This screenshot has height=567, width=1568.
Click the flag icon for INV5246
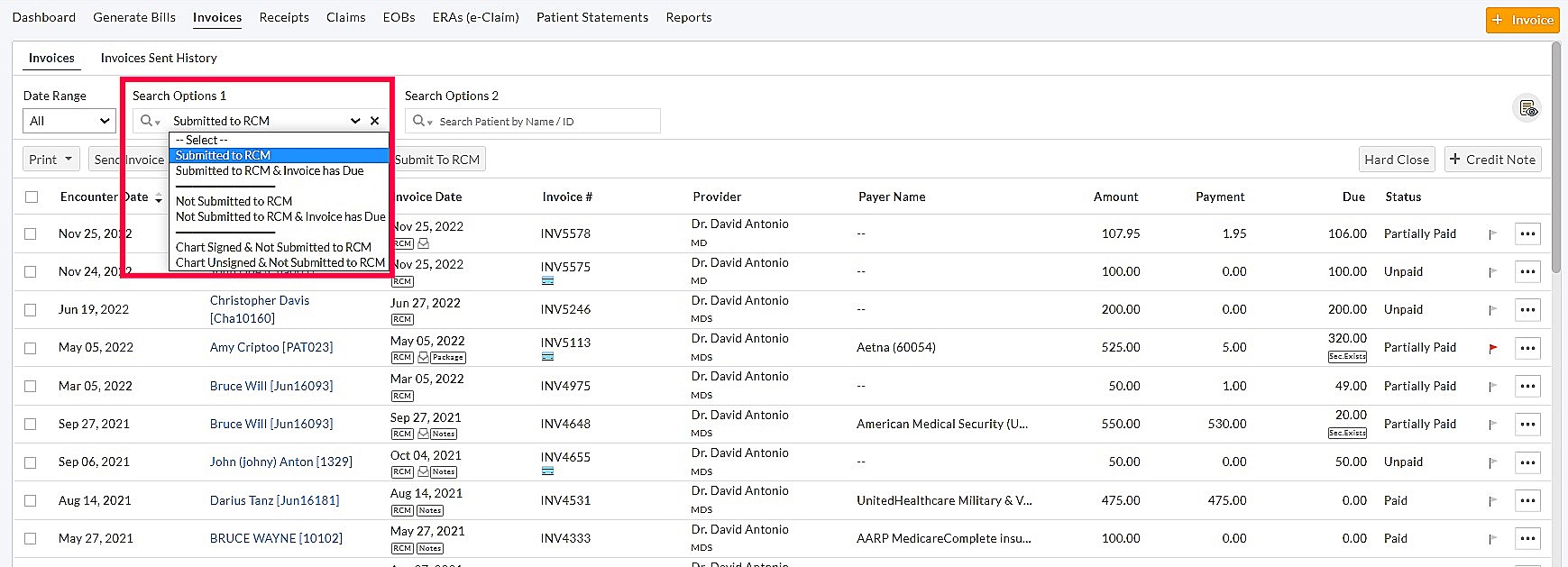(1493, 310)
